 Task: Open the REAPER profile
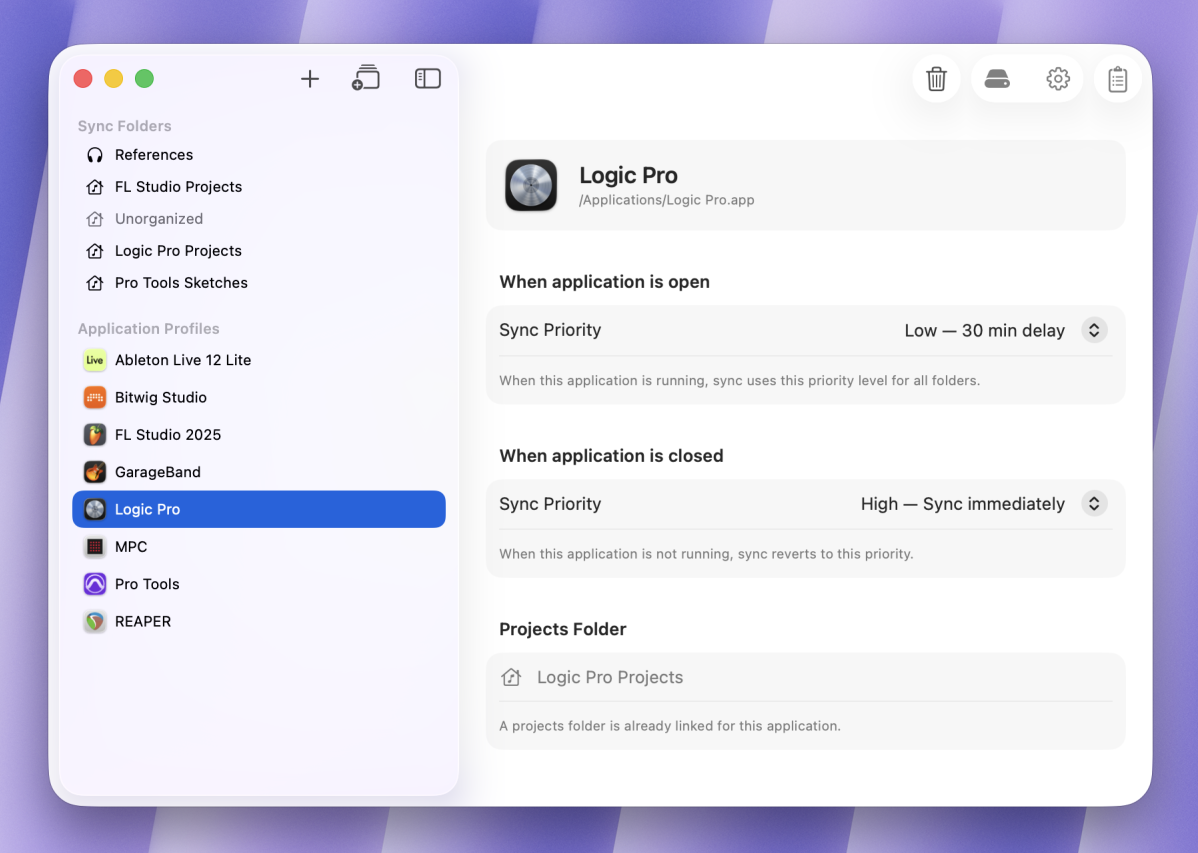click(x=258, y=621)
